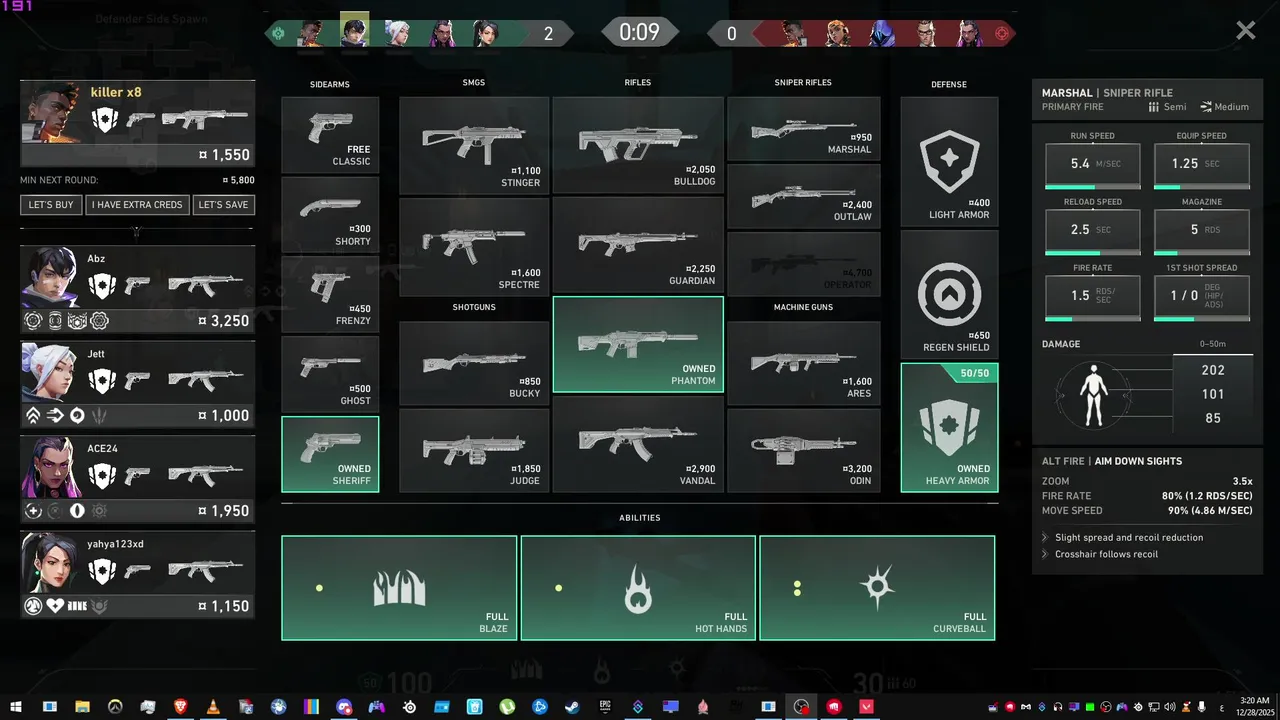Select teammate ACE24's card
This screenshot has width=1280, height=720.
137,480
